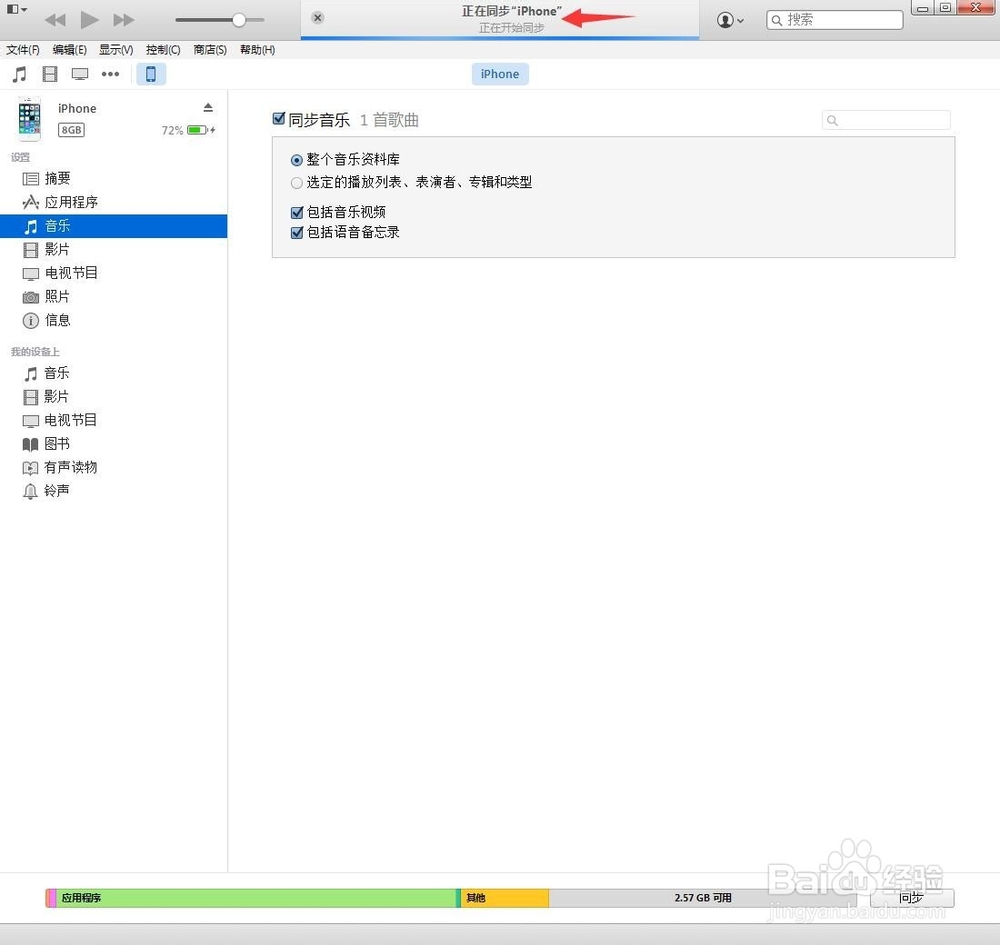Viewport: 1000px width, 945px height.
Task: Click the 同步 button
Action: tap(912, 898)
